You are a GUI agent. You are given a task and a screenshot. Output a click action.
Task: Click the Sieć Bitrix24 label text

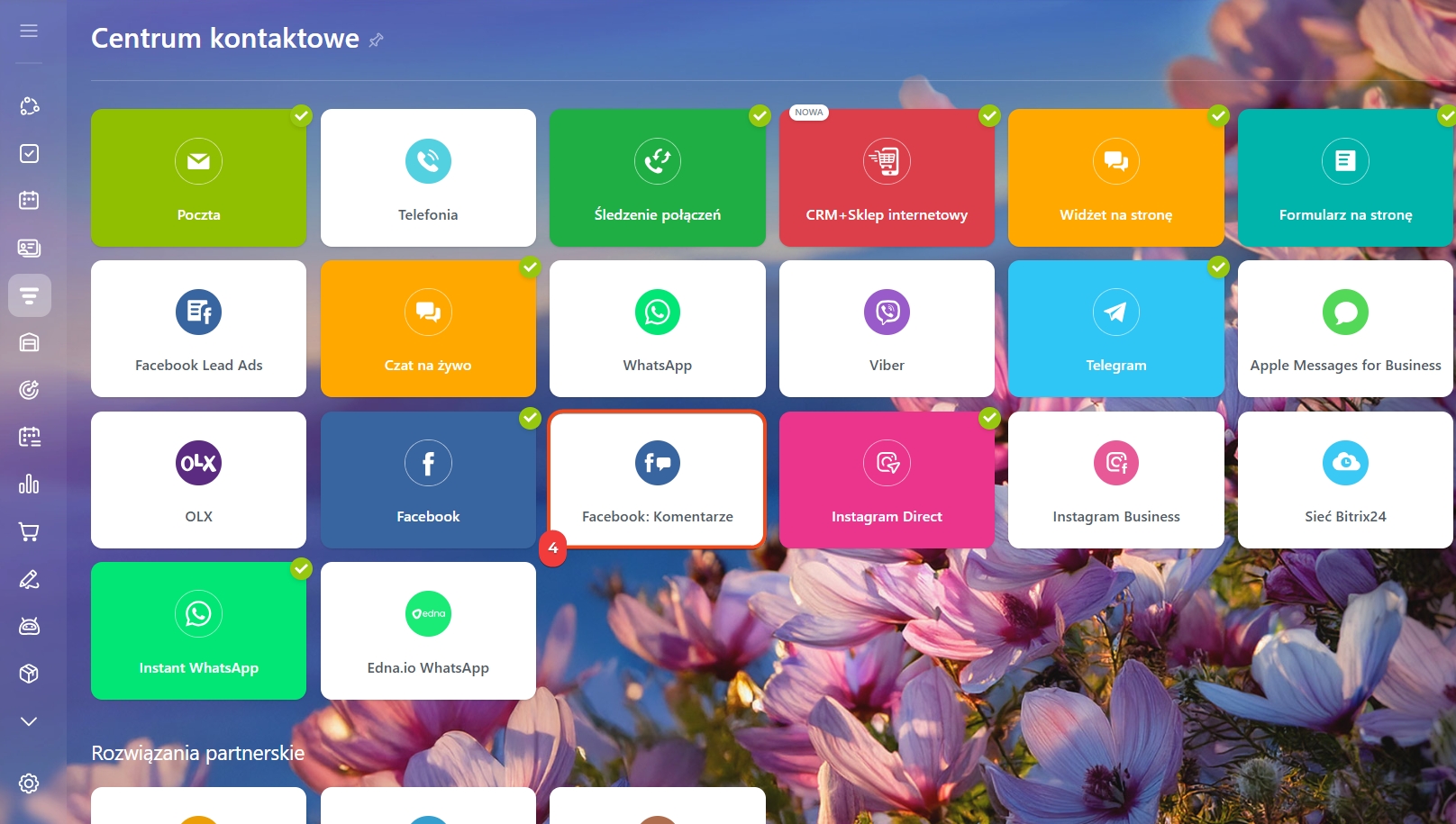(1345, 516)
